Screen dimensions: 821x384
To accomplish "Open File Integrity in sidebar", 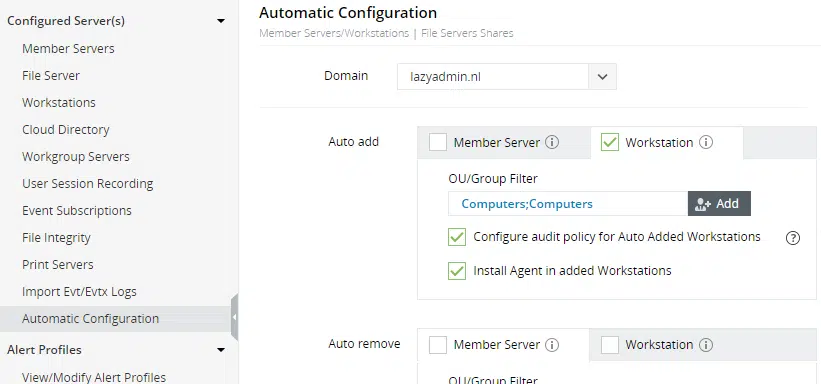I will pos(57,238).
